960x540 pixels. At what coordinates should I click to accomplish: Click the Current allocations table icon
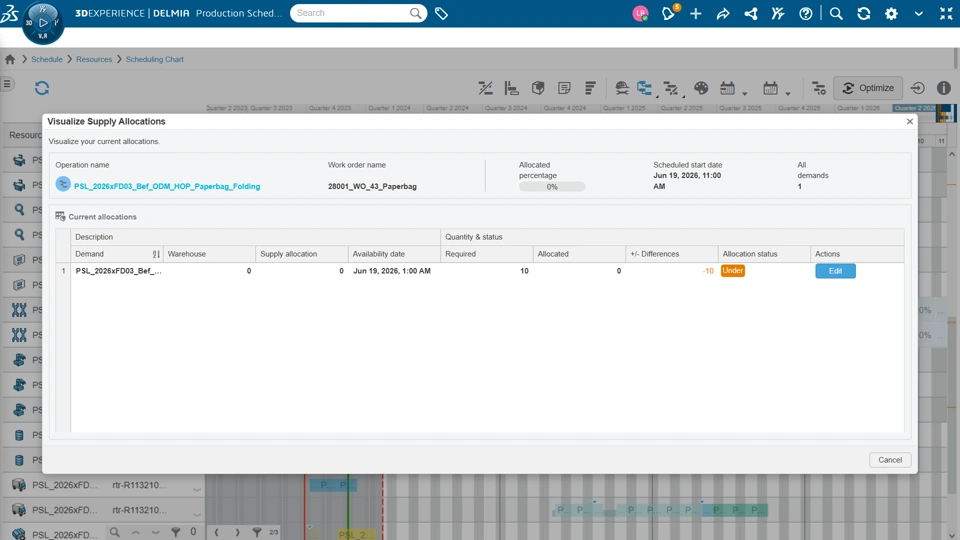point(60,216)
